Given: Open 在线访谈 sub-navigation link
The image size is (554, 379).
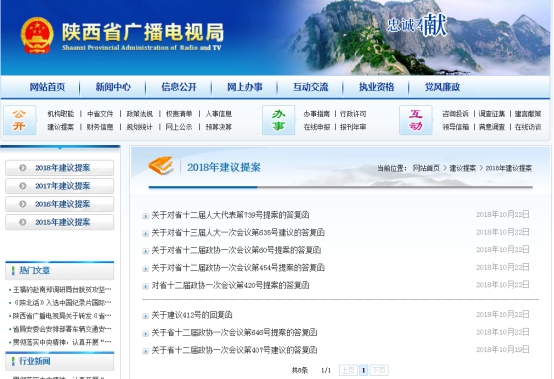Looking at the screenshot, I should tap(528, 127).
